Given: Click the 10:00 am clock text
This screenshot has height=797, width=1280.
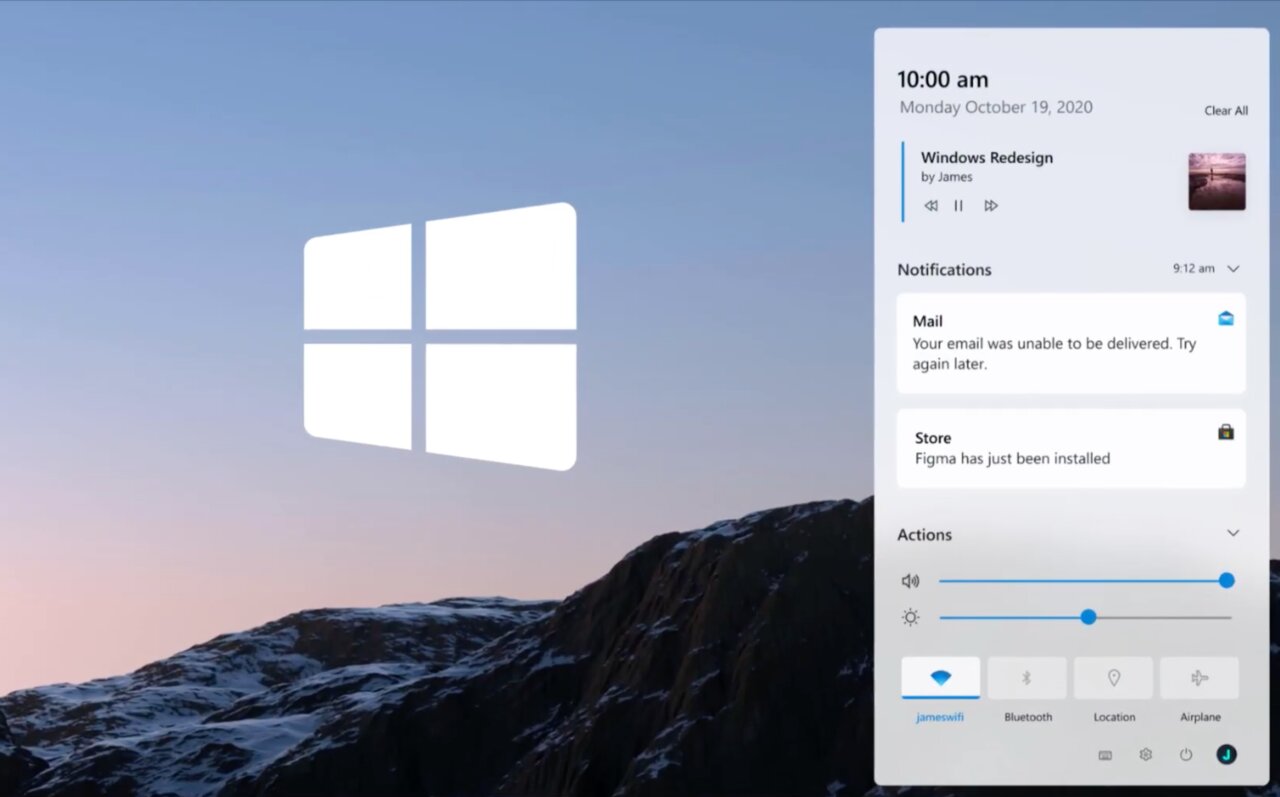Looking at the screenshot, I should (942, 80).
